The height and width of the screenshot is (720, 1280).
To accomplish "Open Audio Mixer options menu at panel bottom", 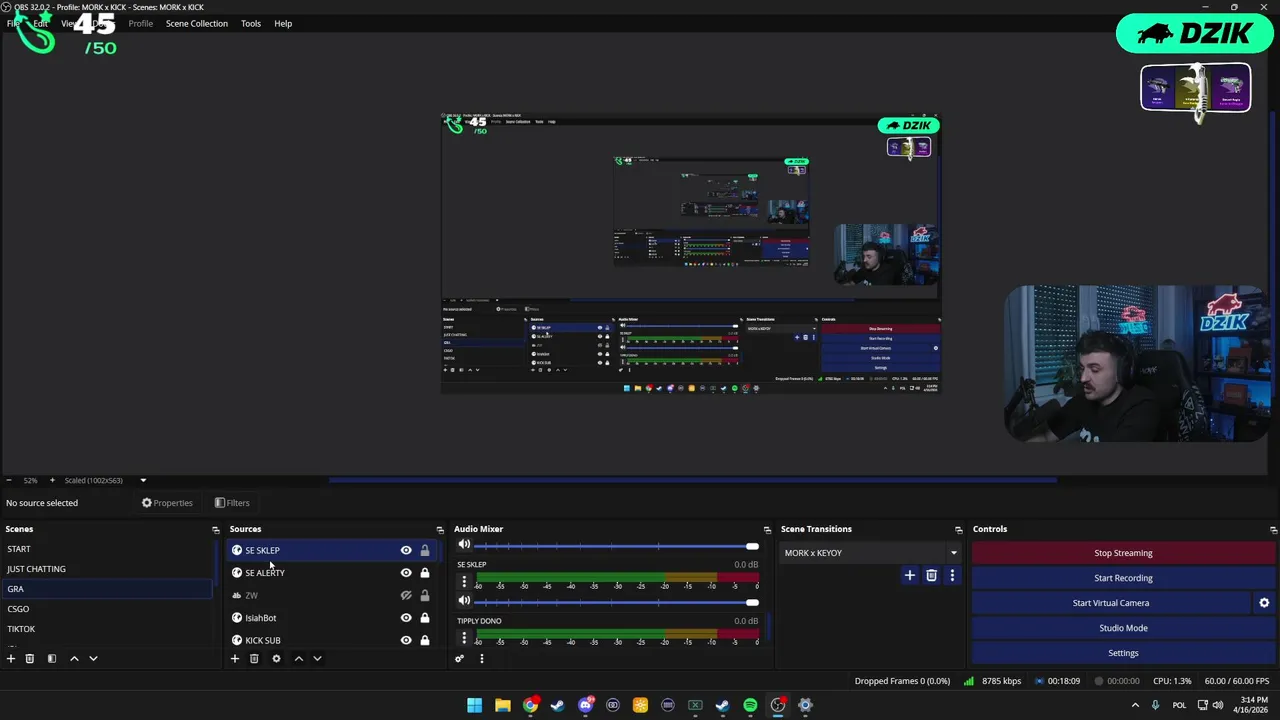I will point(481,659).
